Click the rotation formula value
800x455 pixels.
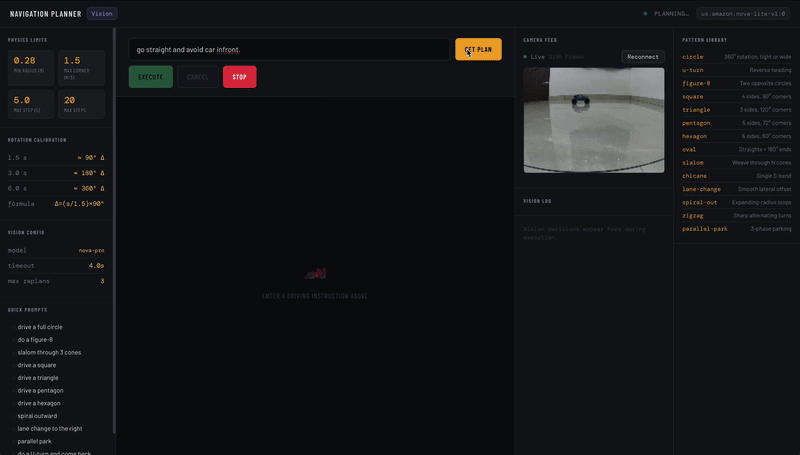[79, 204]
